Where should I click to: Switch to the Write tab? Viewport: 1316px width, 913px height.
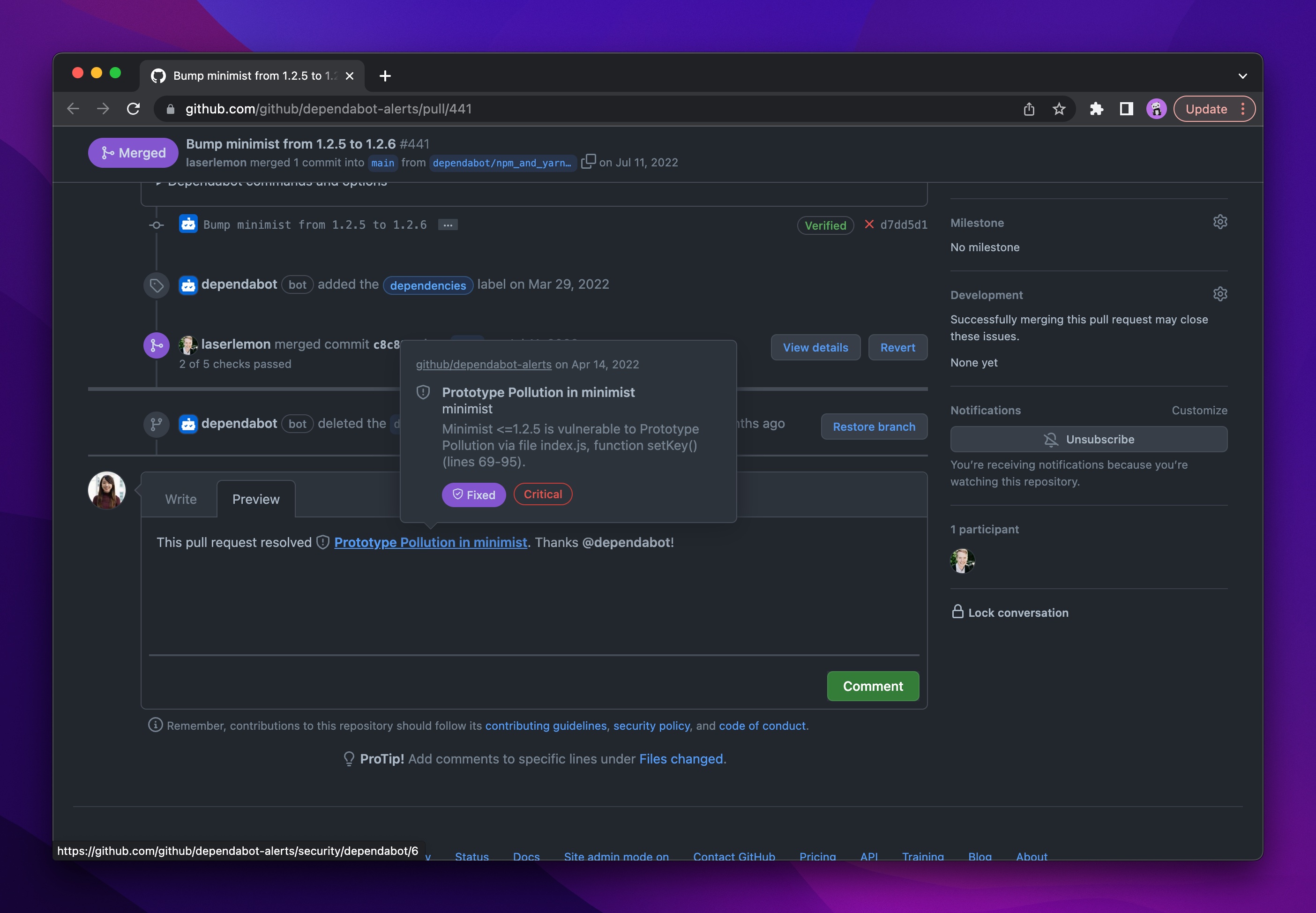click(x=180, y=499)
